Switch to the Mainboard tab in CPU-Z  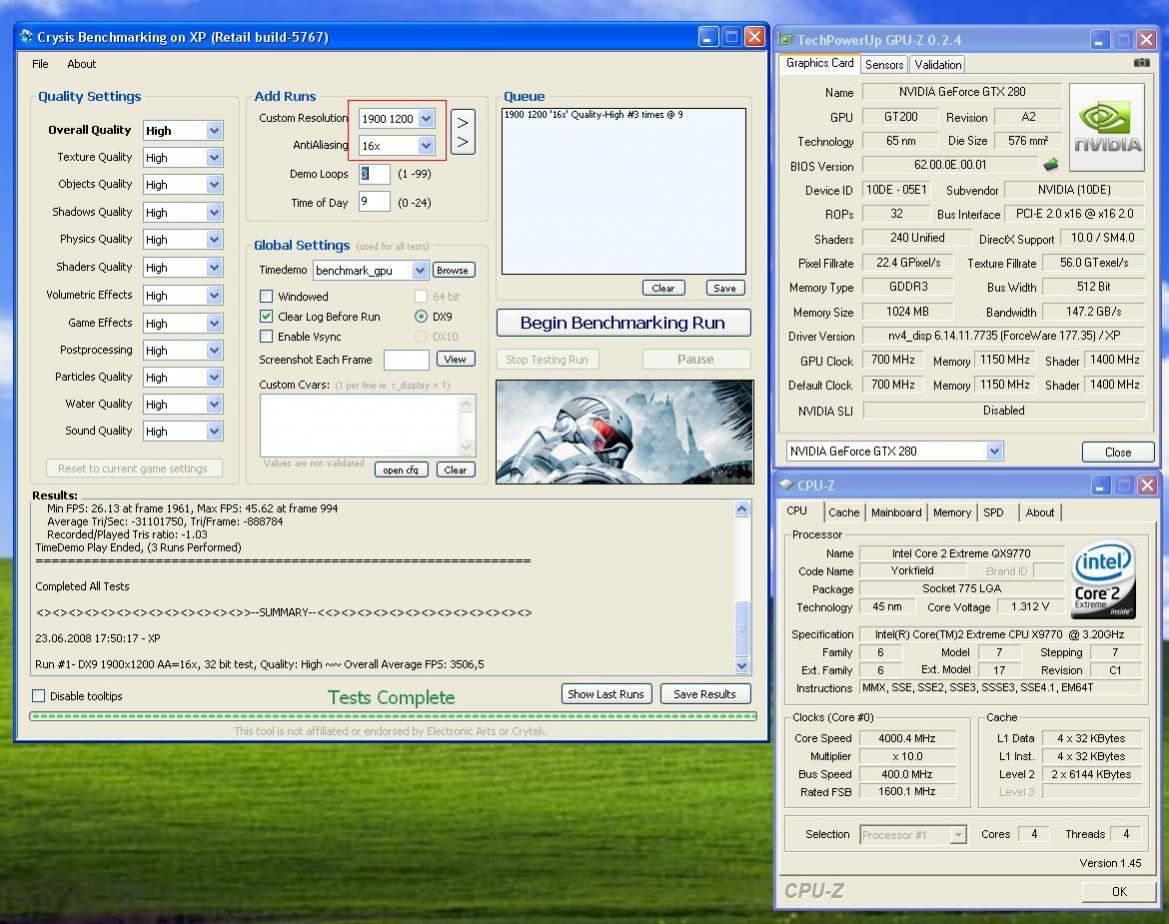pos(896,512)
